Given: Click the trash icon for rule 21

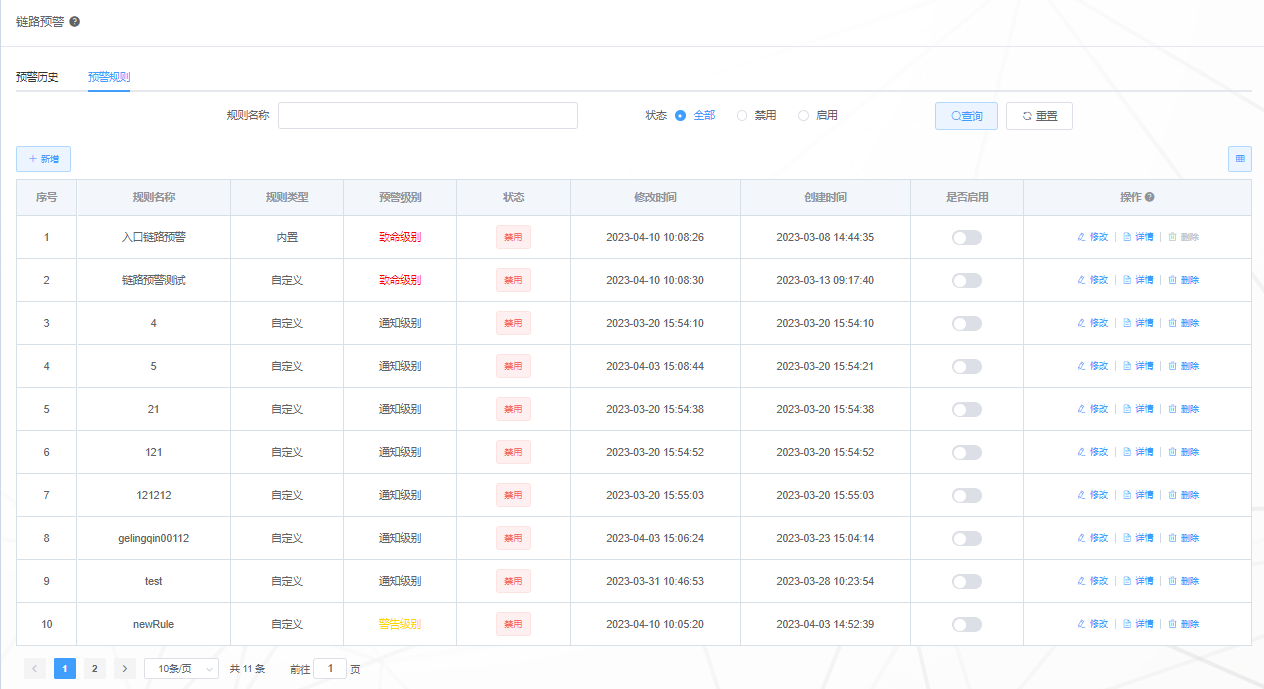Looking at the screenshot, I should tap(1173, 409).
